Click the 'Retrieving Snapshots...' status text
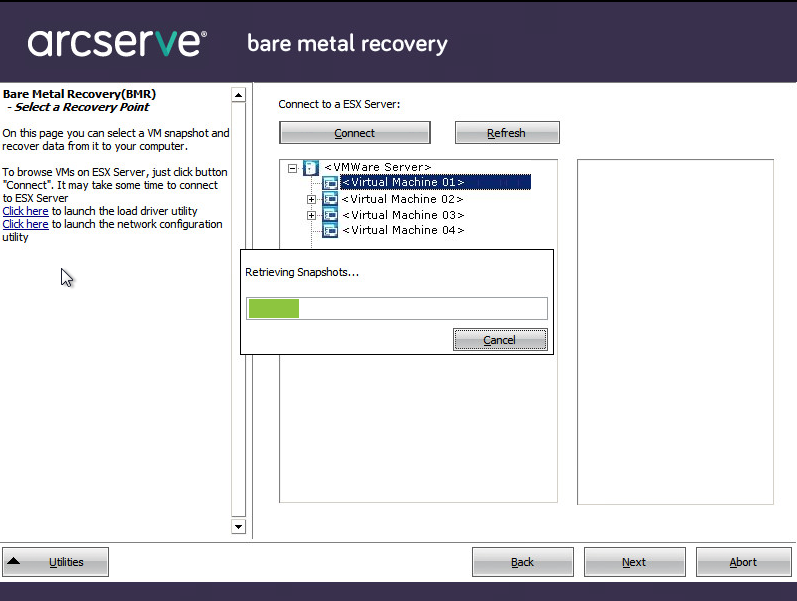 302,272
